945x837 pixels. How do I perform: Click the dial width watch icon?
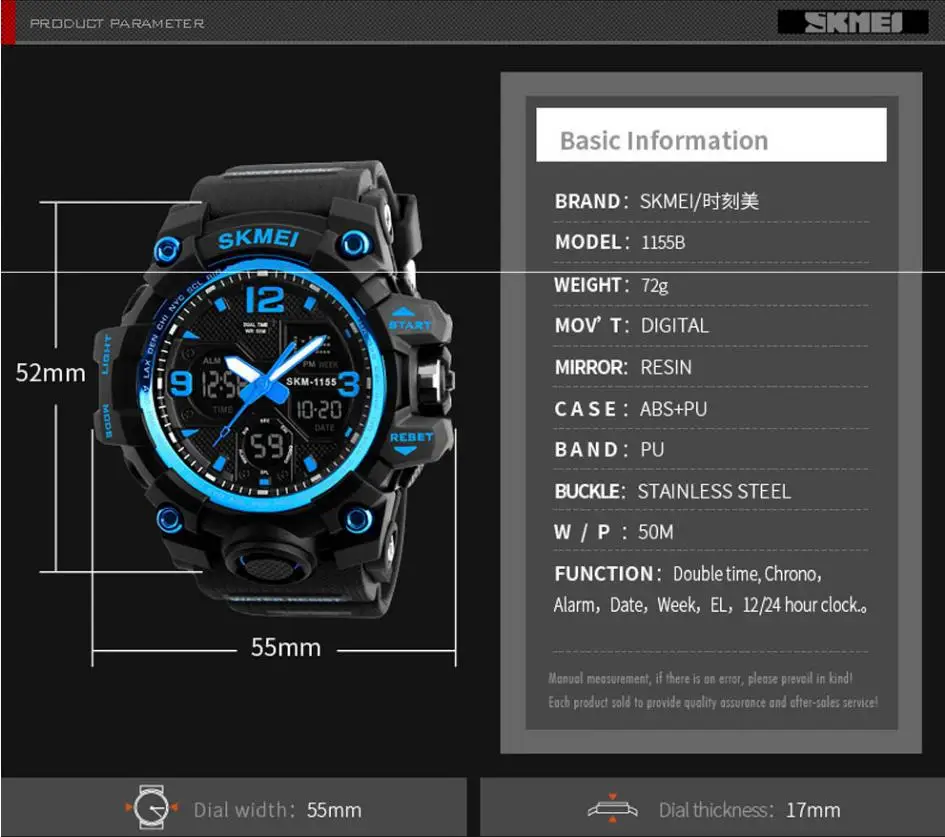click(x=151, y=807)
